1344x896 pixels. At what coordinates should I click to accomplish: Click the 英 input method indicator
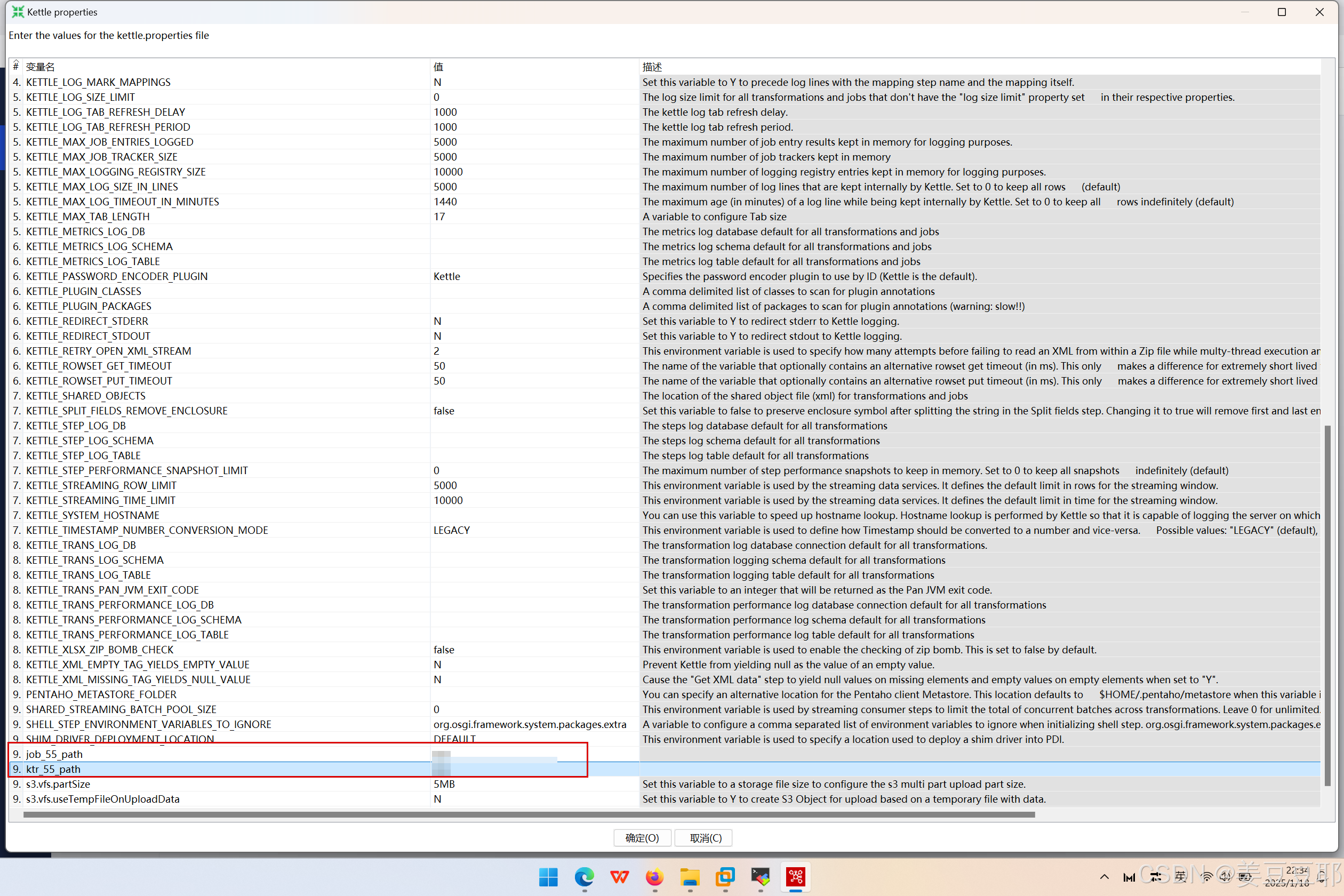1181,877
